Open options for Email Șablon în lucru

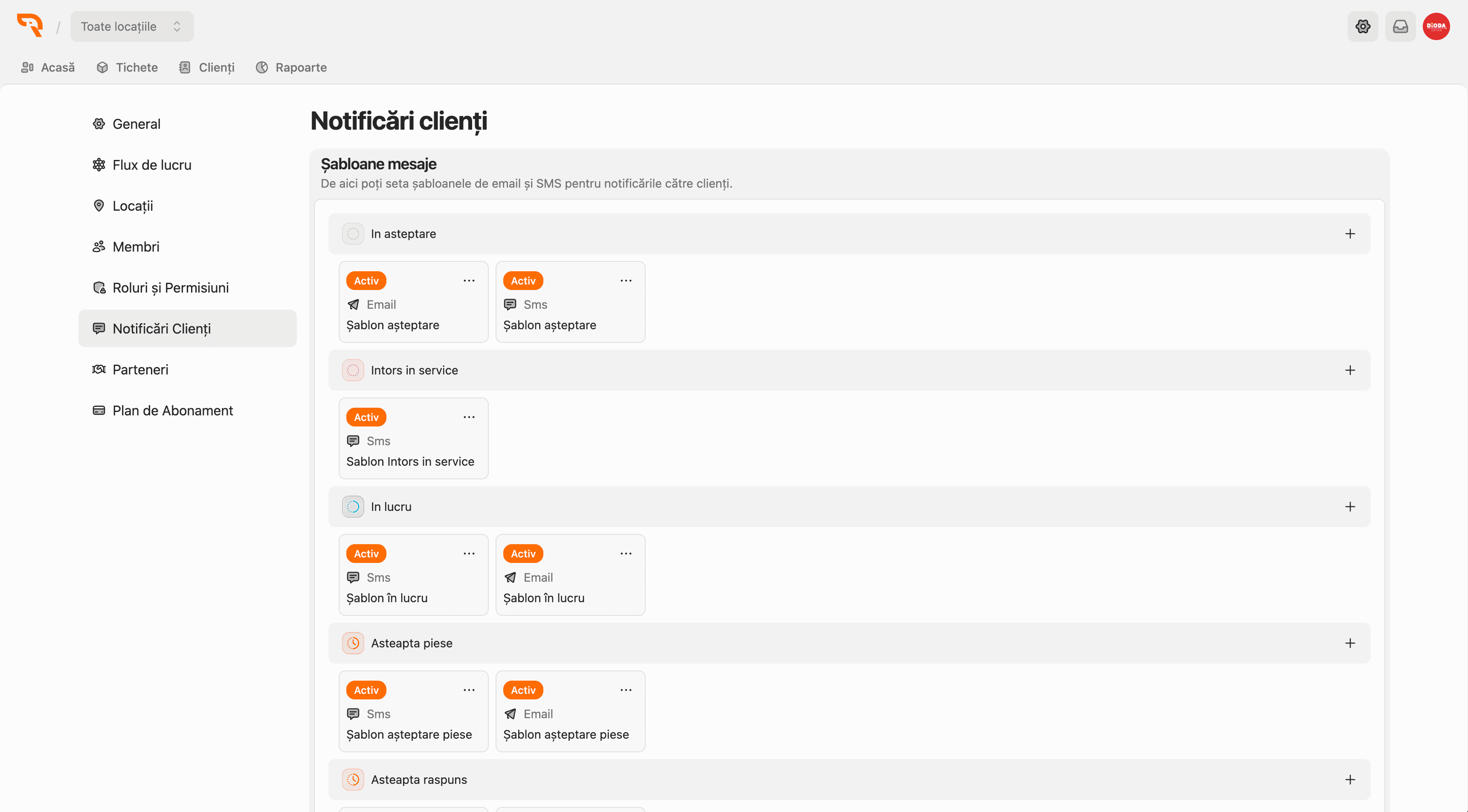coord(626,553)
